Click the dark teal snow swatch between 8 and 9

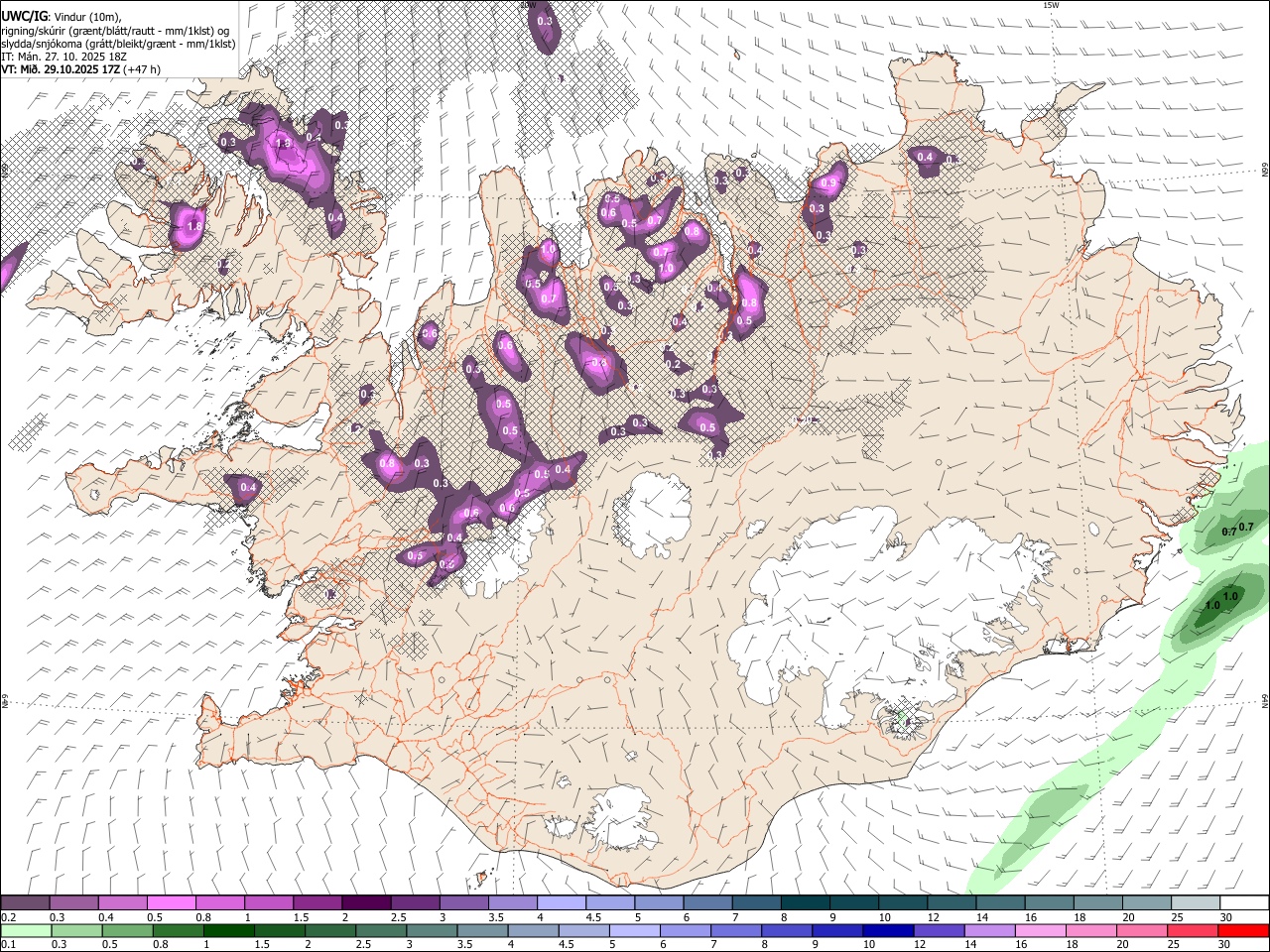805,903
